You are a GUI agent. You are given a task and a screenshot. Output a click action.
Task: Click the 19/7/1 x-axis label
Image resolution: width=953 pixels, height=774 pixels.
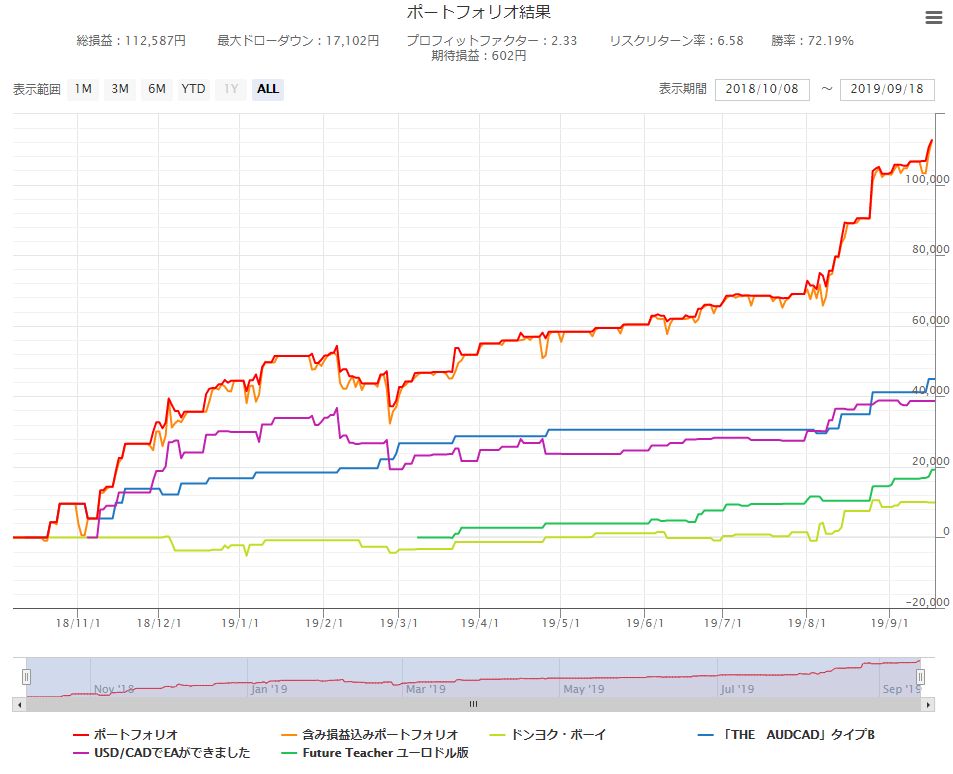tap(723, 623)
